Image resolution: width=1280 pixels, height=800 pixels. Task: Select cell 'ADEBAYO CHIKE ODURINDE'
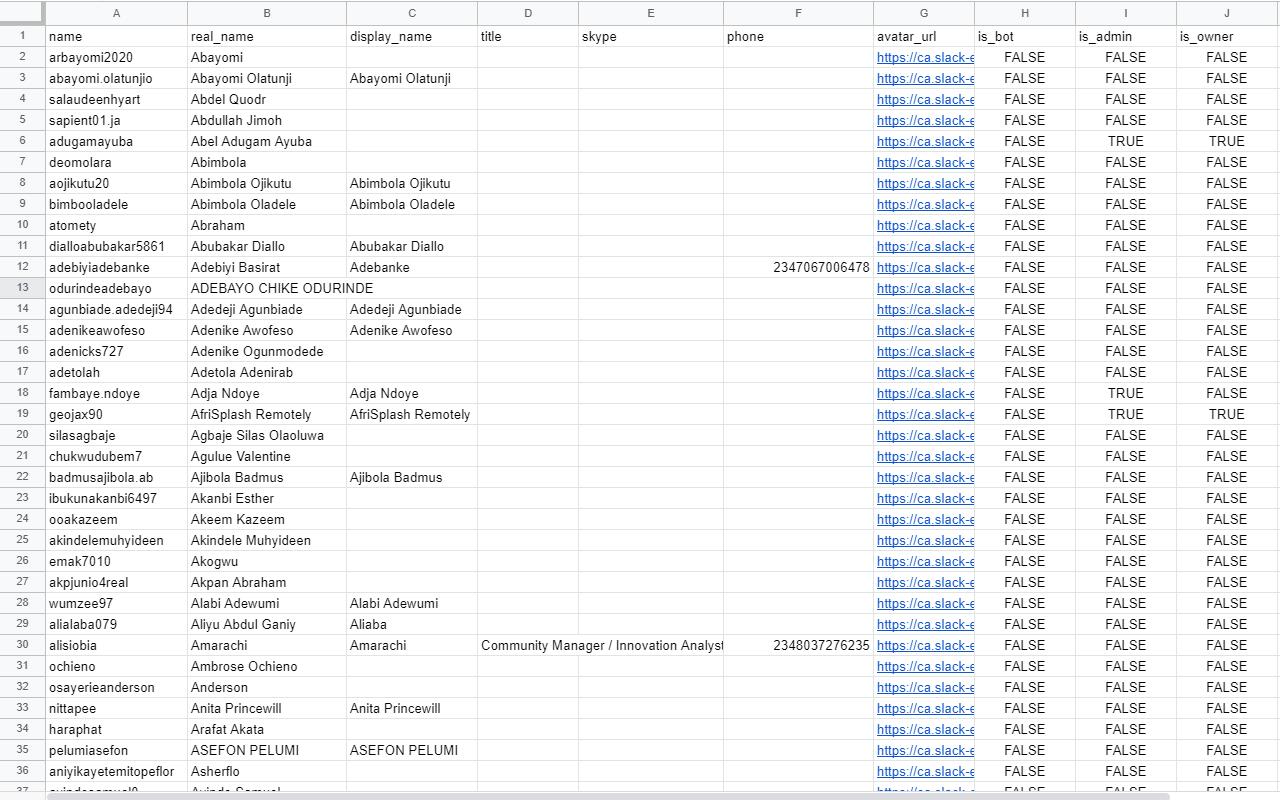267,288
